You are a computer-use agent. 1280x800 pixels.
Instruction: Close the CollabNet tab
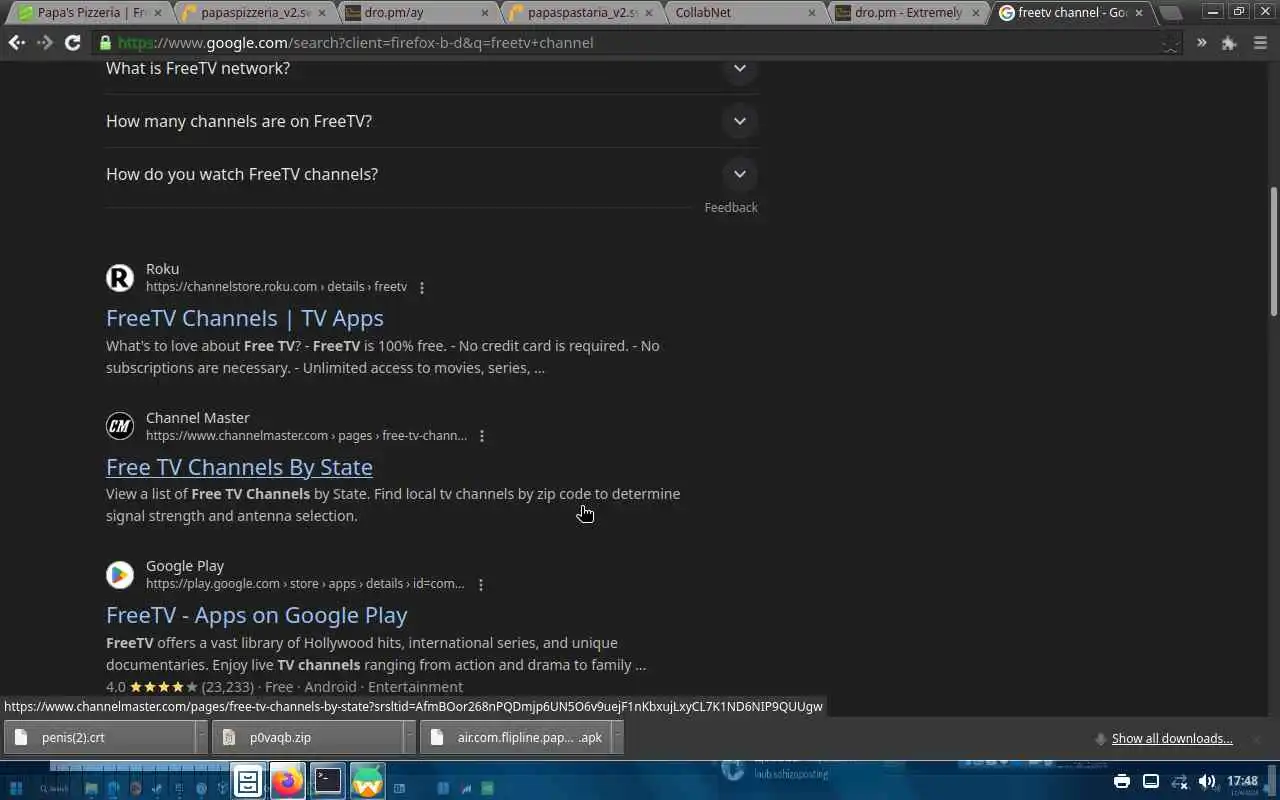coord(812,13)
